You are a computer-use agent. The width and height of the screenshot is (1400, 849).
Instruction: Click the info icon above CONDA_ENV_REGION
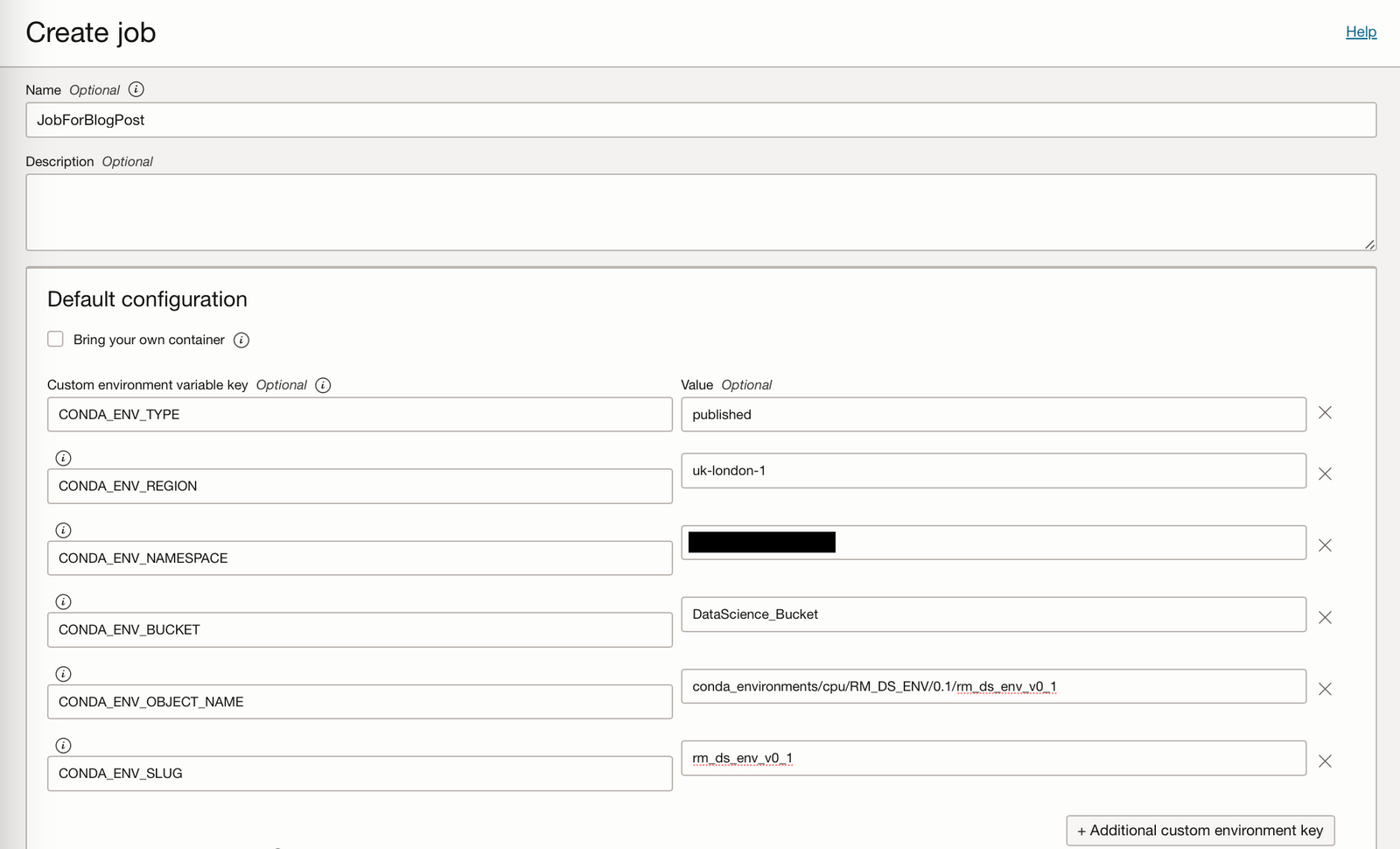pyautogui.click(x=62, y=457)
